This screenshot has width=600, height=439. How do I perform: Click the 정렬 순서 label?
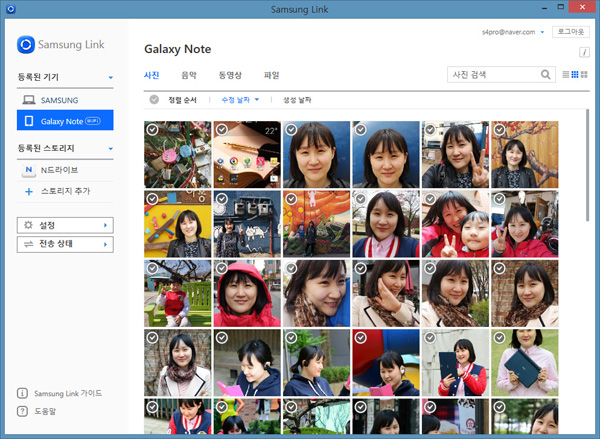coord(183,100)
